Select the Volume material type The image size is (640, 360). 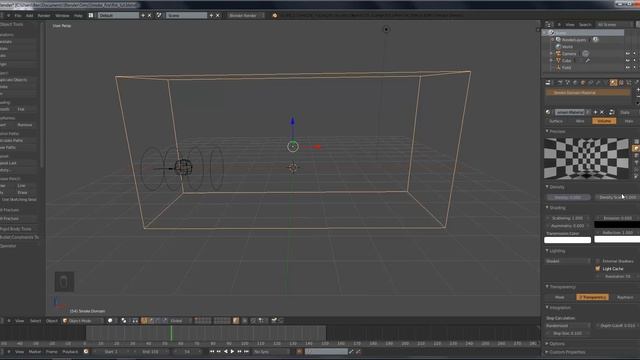tap(604, 121)
